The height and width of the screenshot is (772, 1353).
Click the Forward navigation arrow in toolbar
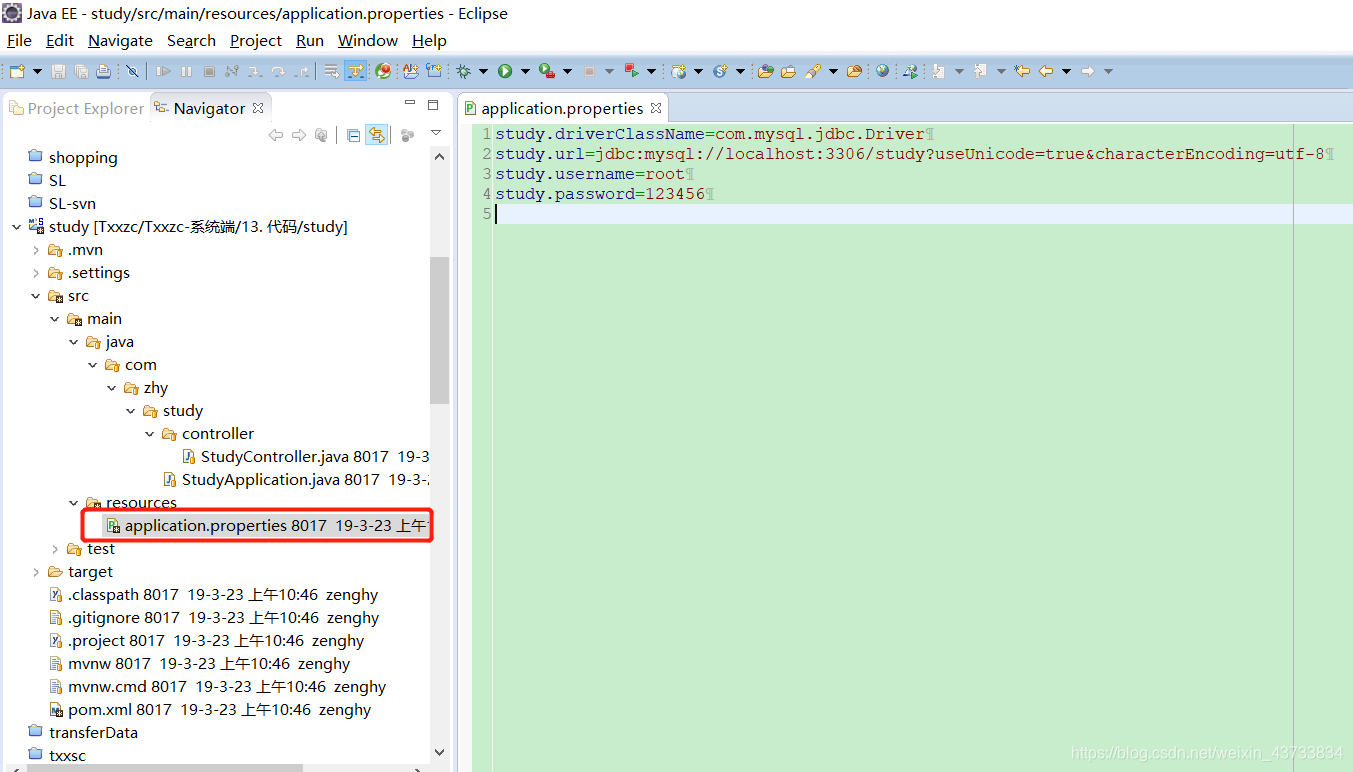coord(1087,71)
